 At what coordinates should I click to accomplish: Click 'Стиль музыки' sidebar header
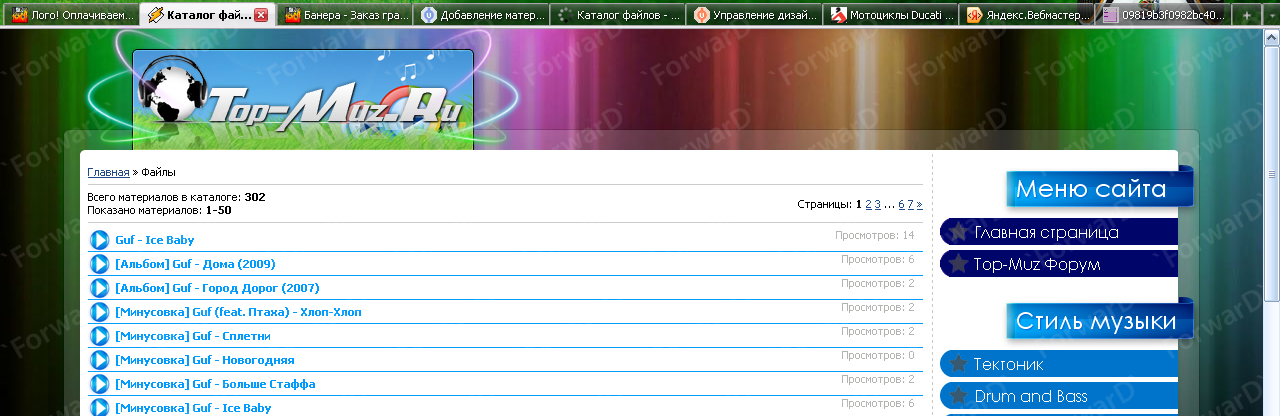tap(1098, 322)
